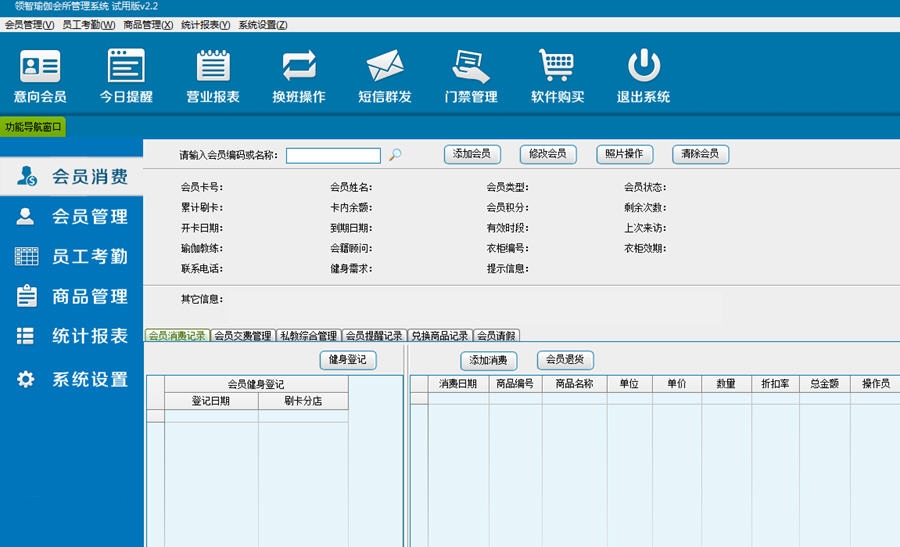
Task: Click the 单价 column header
Action: point(677,384)
